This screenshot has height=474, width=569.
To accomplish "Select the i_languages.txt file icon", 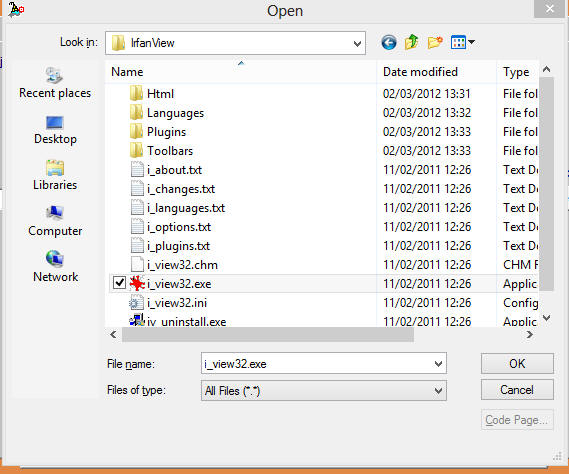I will (137, 207).
